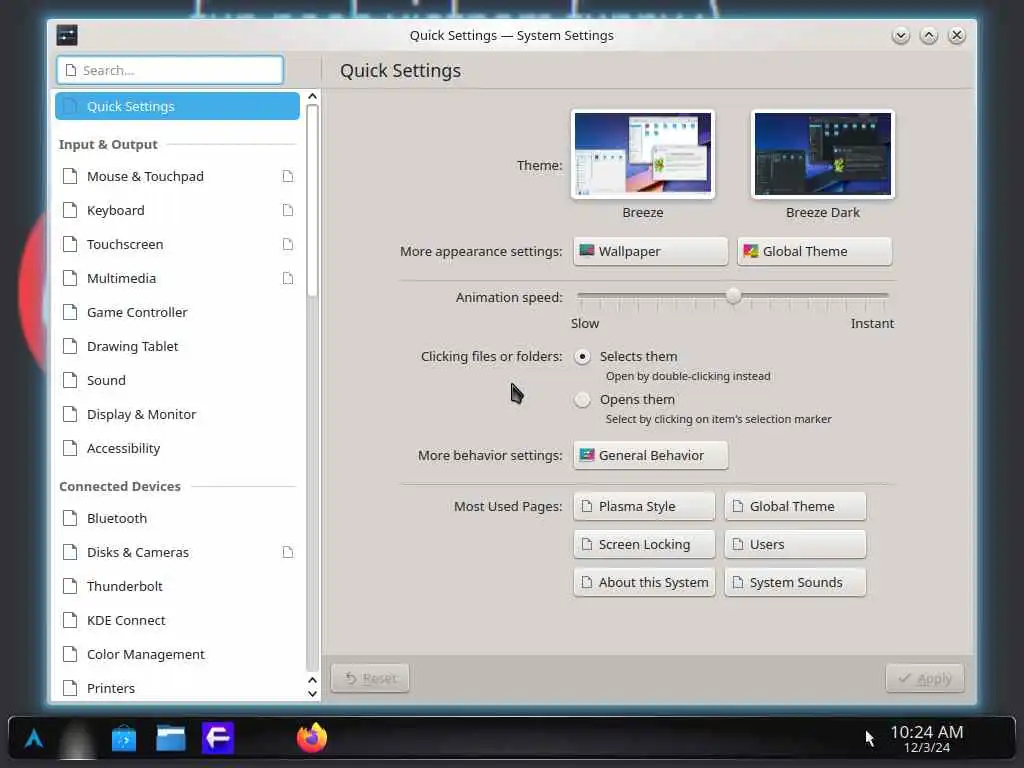1024x768 pixels.
Task: Click the Apply button
Action: coord(925,678)
